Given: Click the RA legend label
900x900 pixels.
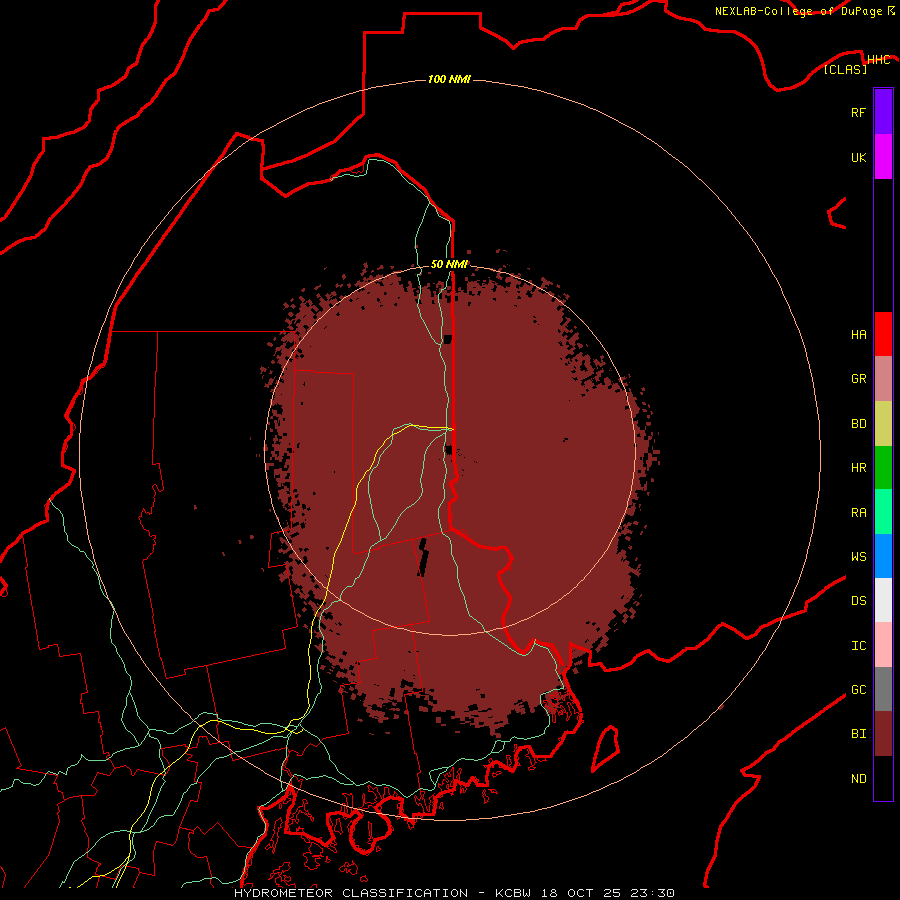Looking at the screenshot, I should [858, 512].
